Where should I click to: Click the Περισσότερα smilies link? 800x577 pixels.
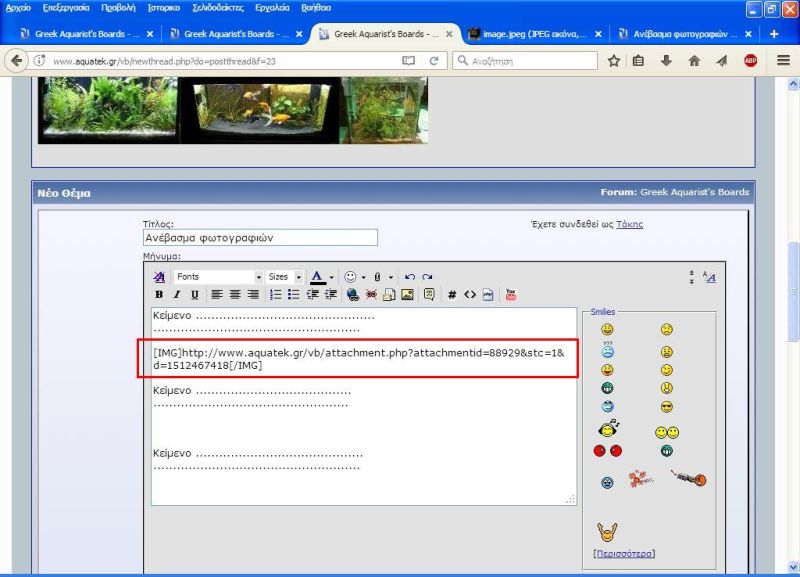pyautogui.click(x=624, y=553)
